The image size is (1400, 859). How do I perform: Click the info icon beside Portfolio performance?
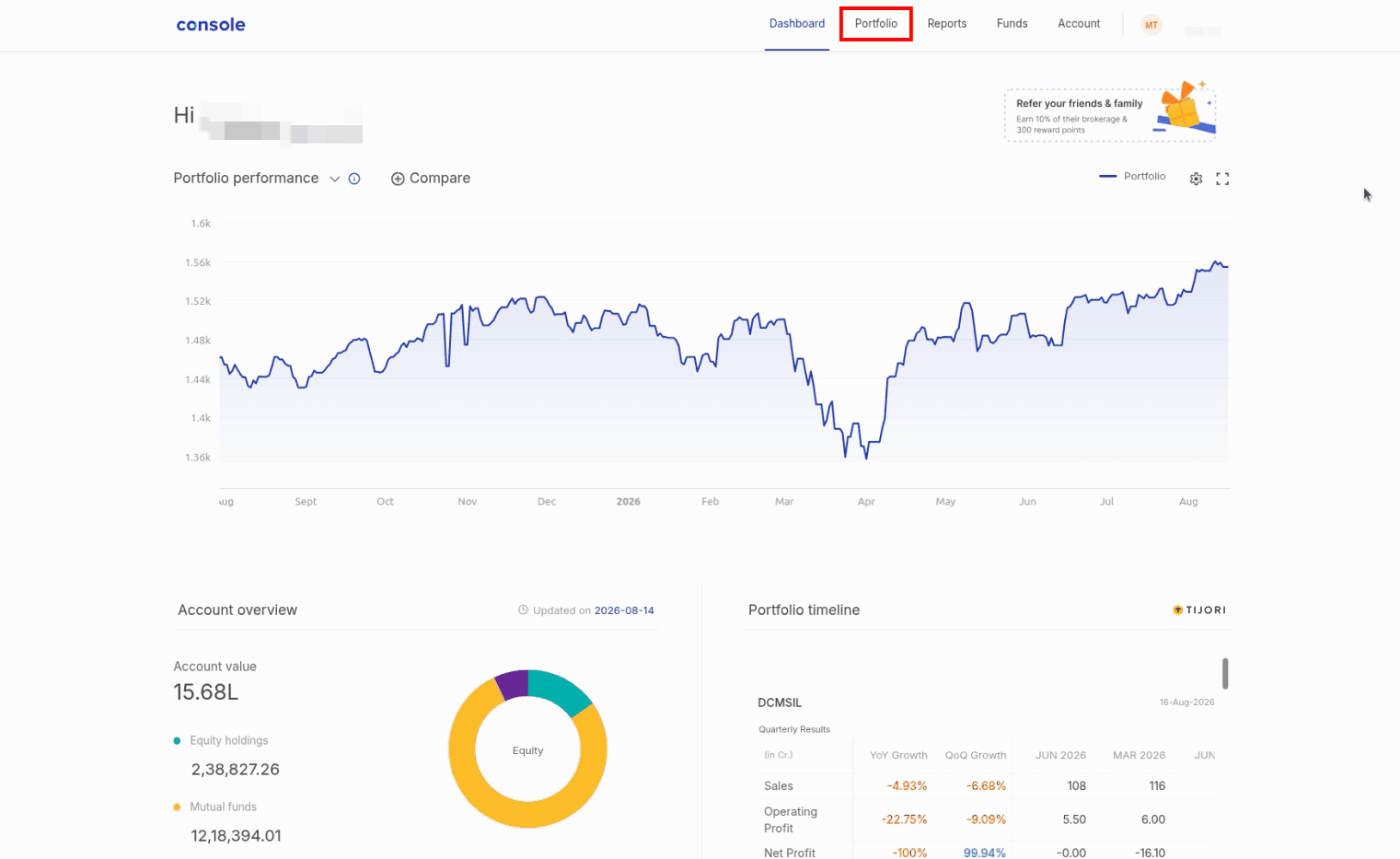[x=354, y=179]
